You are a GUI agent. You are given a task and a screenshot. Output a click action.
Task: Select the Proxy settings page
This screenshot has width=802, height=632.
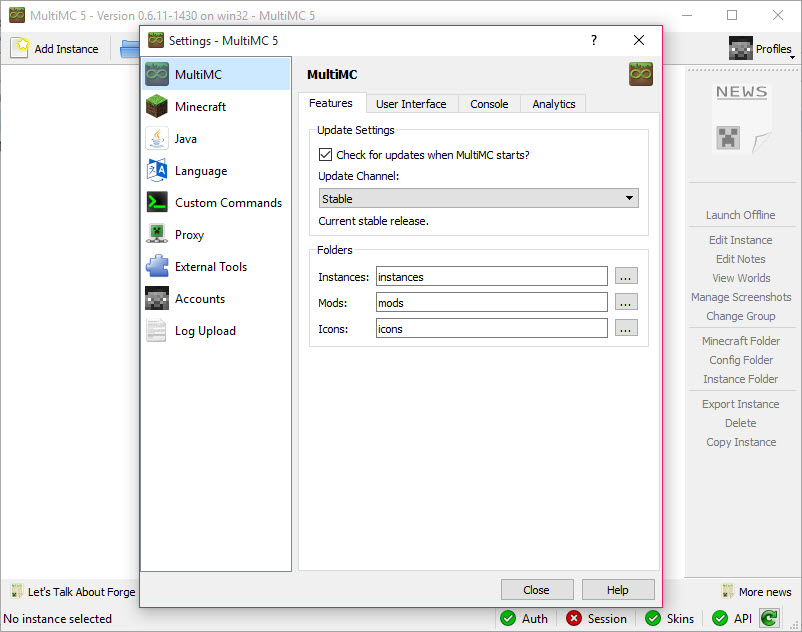[216, 235]
